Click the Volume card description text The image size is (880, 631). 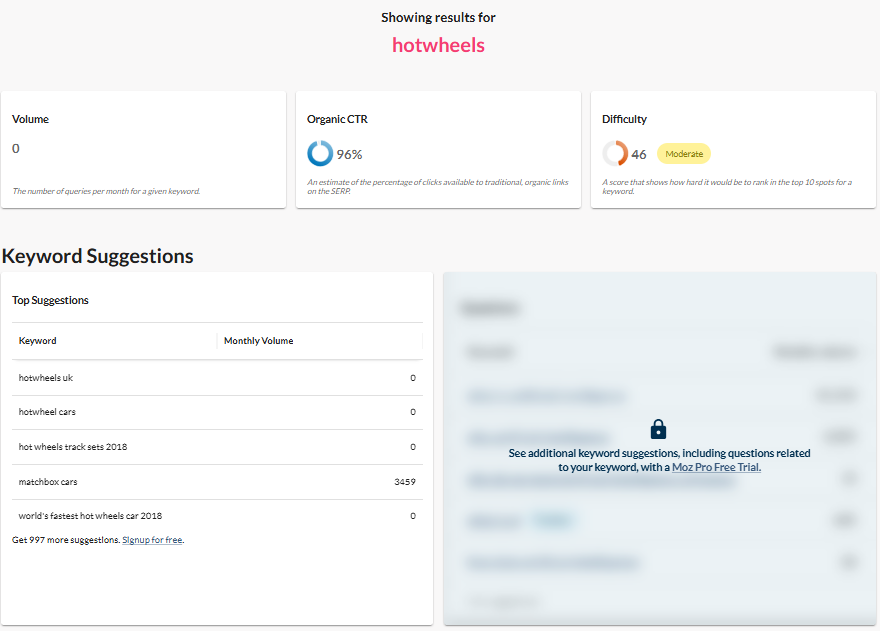[x=106, y=191]
